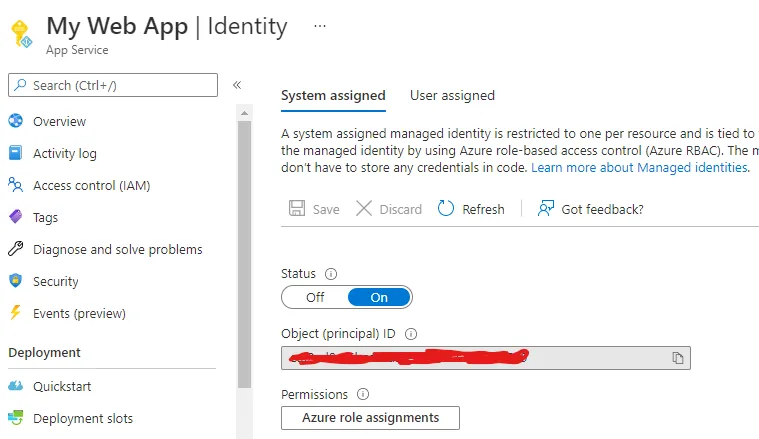The image size is (759, 439).
Task: Click the Overview globe icon
Action: tap(15, 121)
